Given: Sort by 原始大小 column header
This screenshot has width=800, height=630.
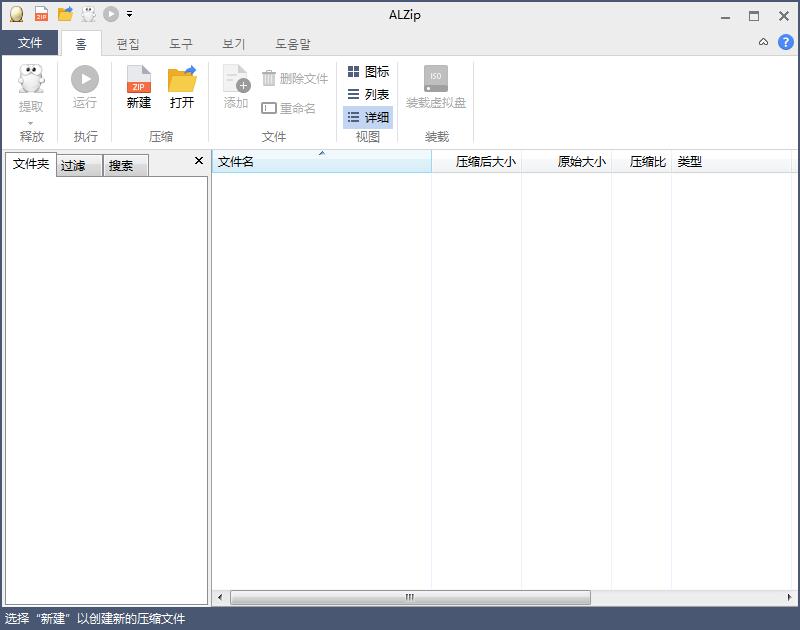Looking at the screenshot, I should [566, 162].
